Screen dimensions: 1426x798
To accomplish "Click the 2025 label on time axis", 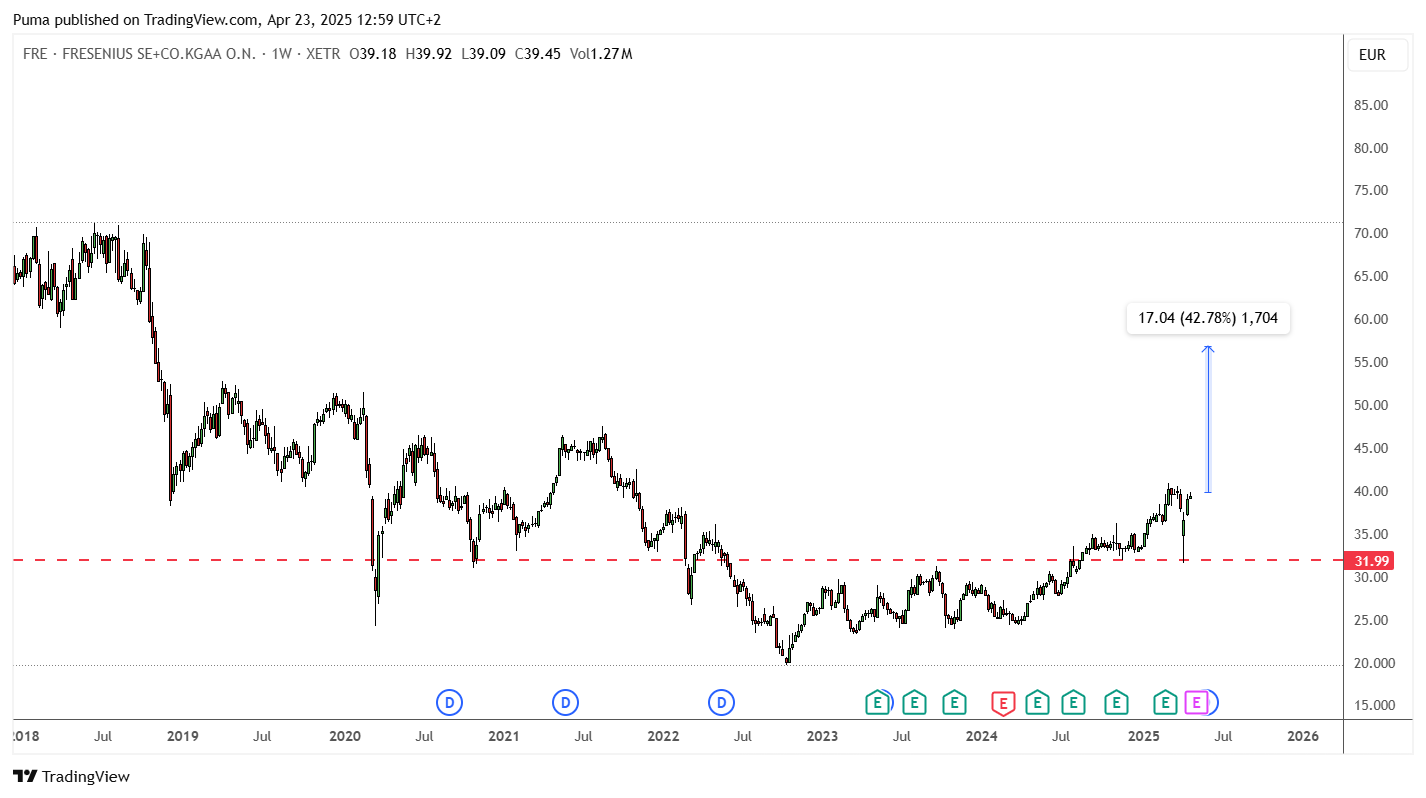I will point(1143,737).
